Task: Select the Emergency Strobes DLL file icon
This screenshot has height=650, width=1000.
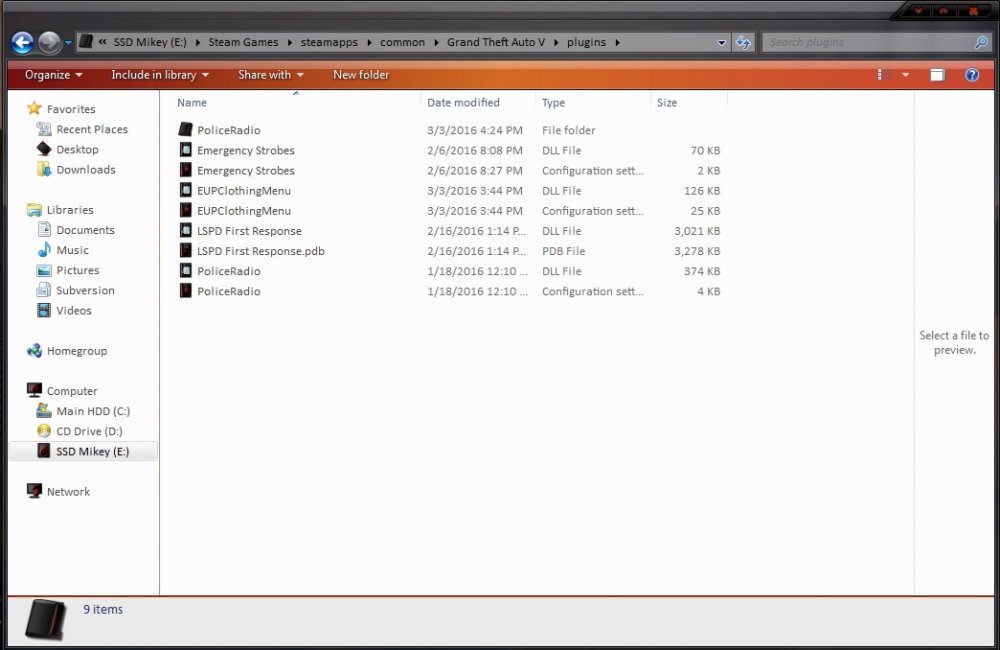Action: pyautogui.click(x=186, y=150)
